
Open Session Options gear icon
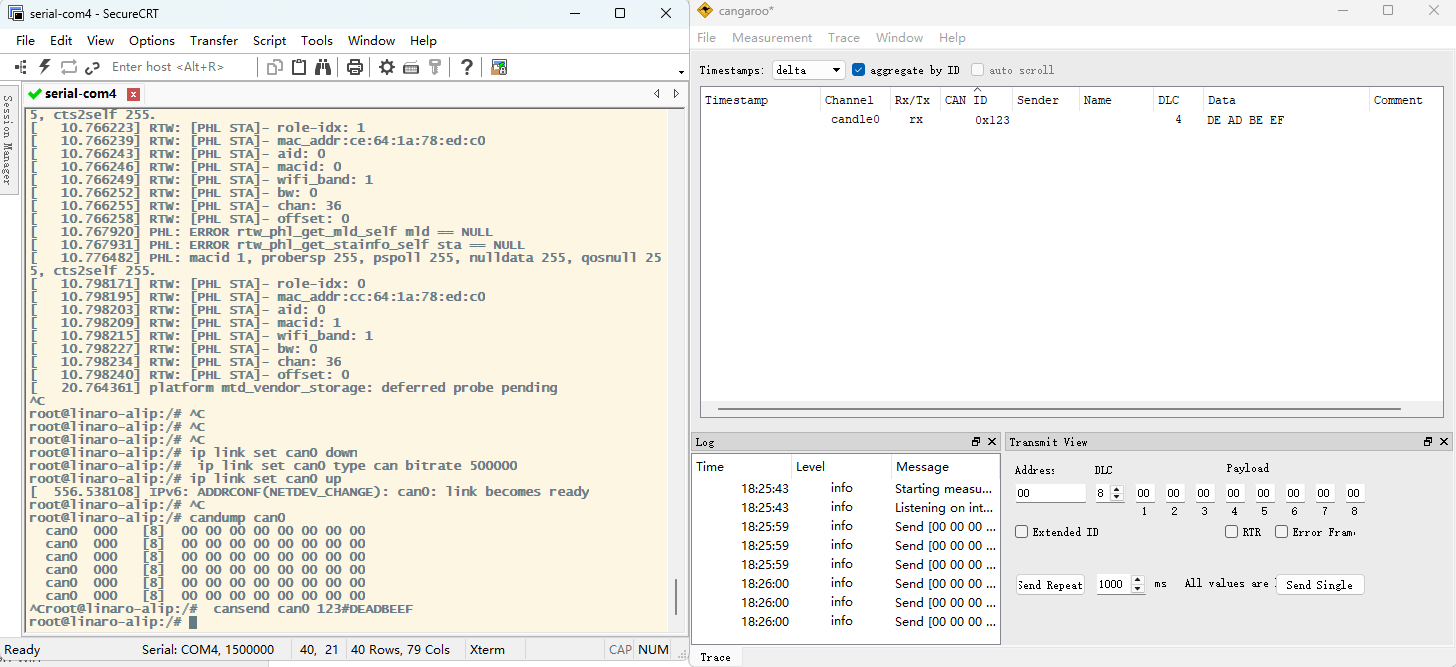coord(386,67)
